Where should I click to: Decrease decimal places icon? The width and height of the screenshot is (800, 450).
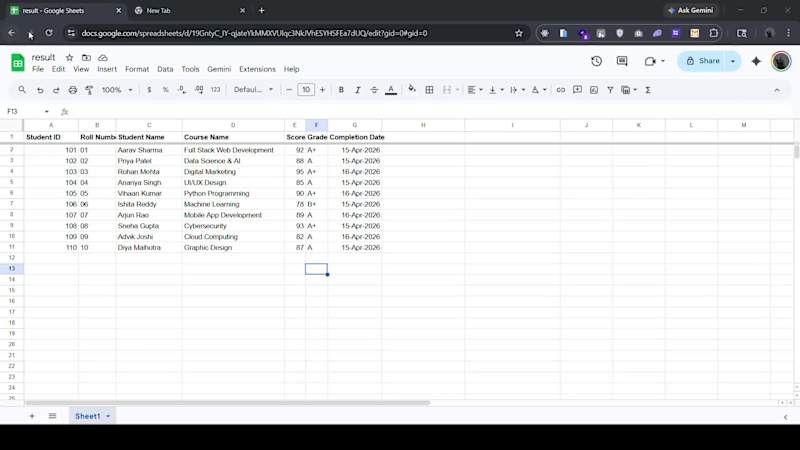[182, 90]
